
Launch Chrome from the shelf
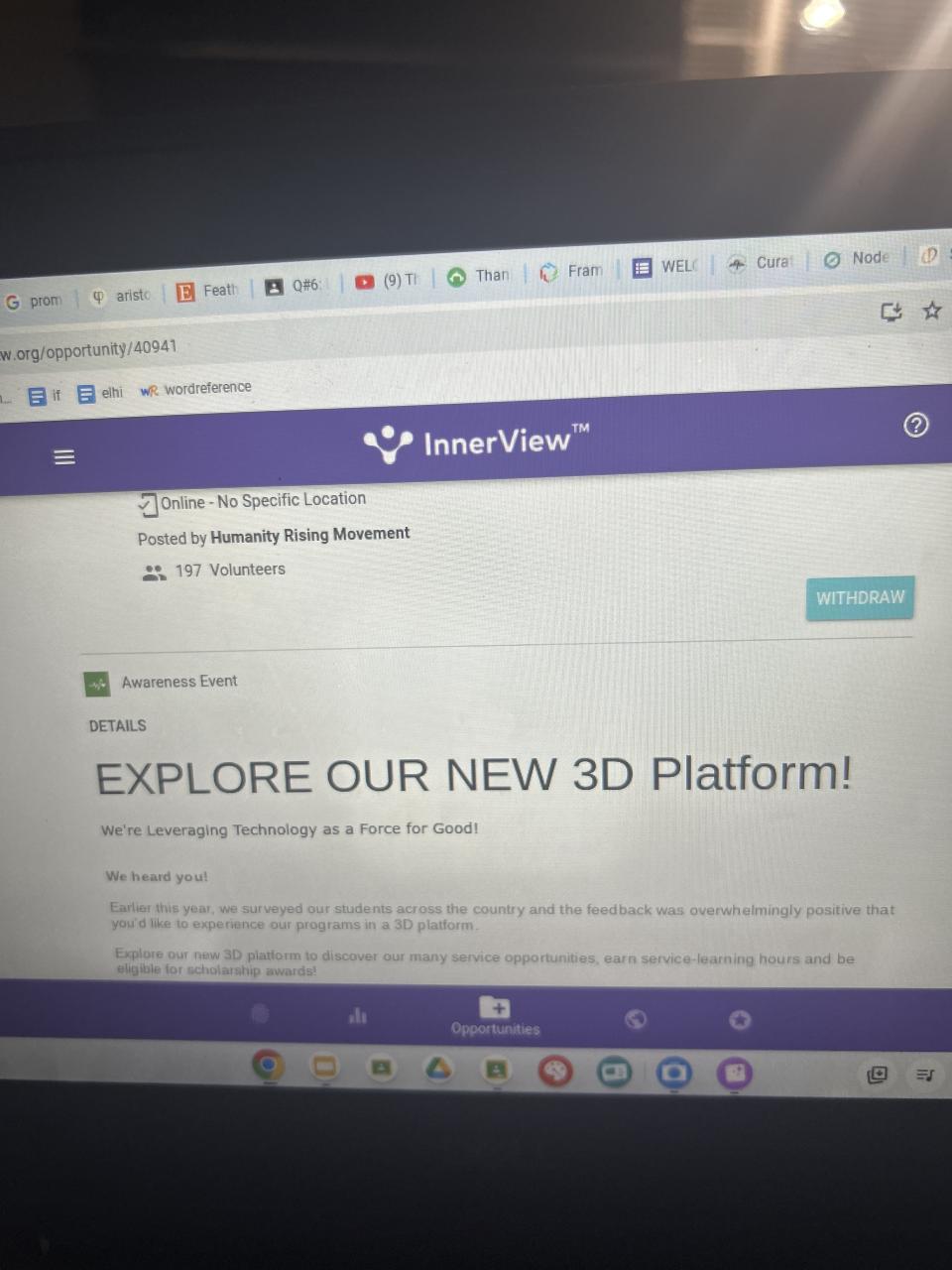[x=267, y=1067]
